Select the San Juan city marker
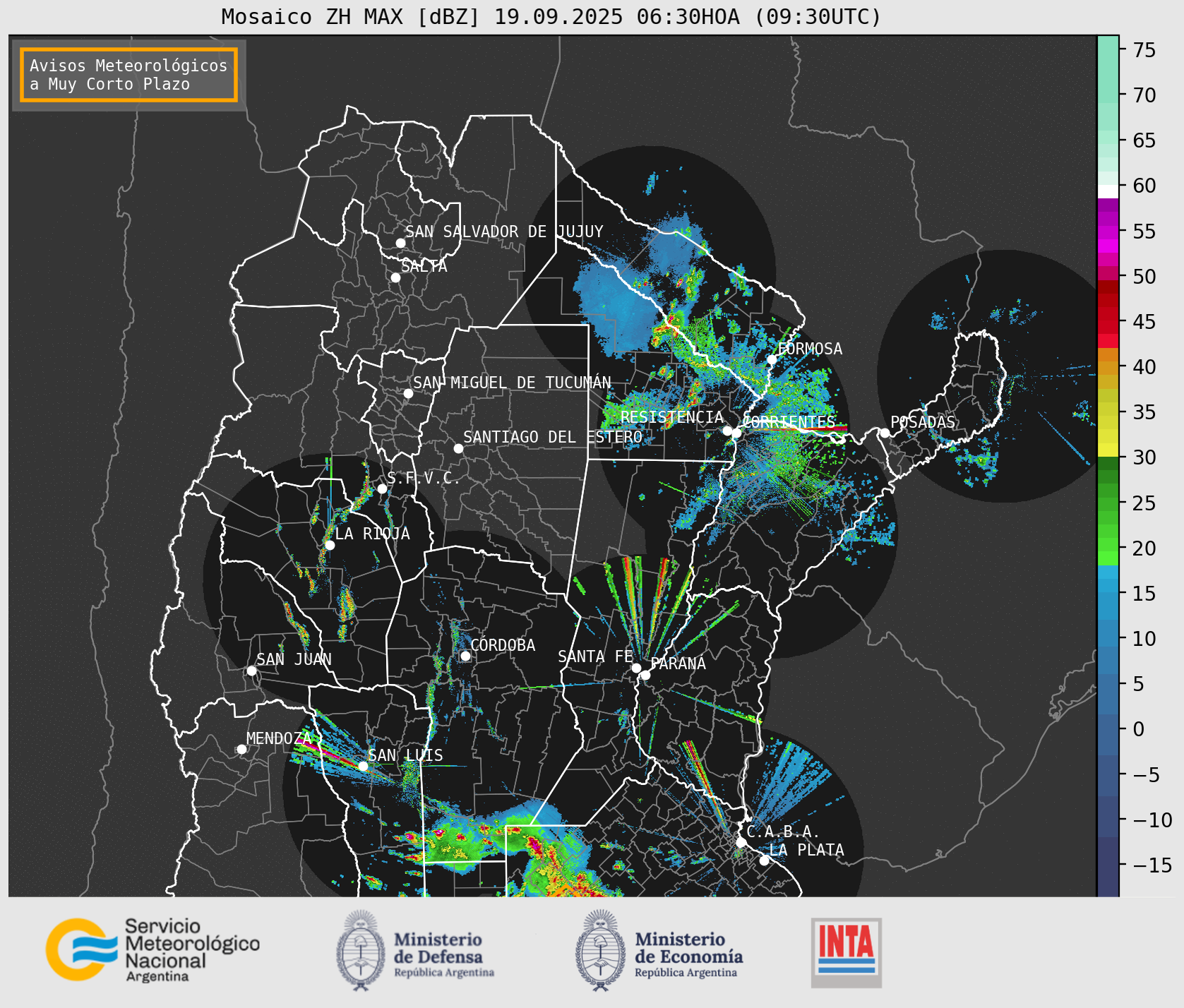 [251, 671]
